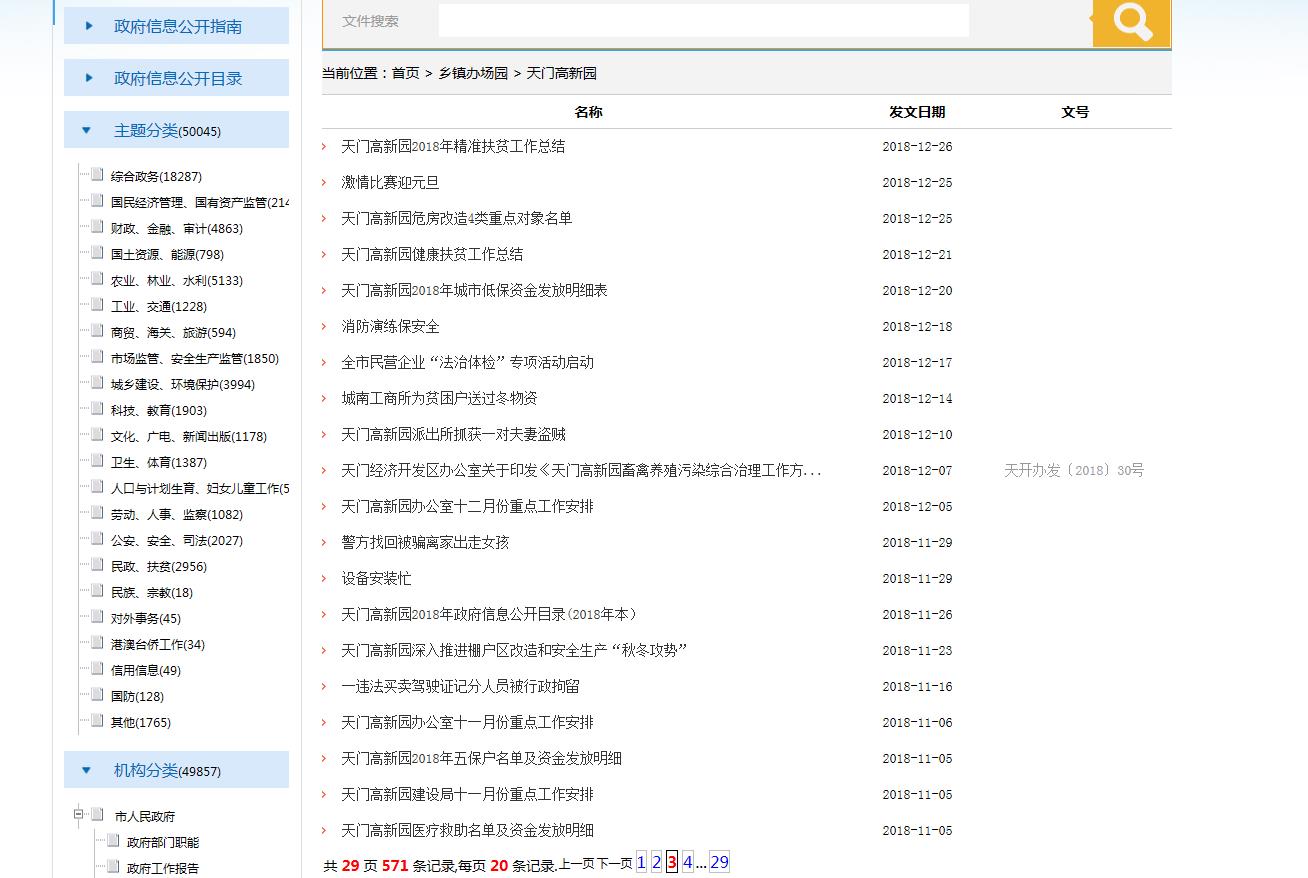Click the document icon beside 财政、金融、审计
This screenshot has height=878, width=1308.
pos(97,227)
